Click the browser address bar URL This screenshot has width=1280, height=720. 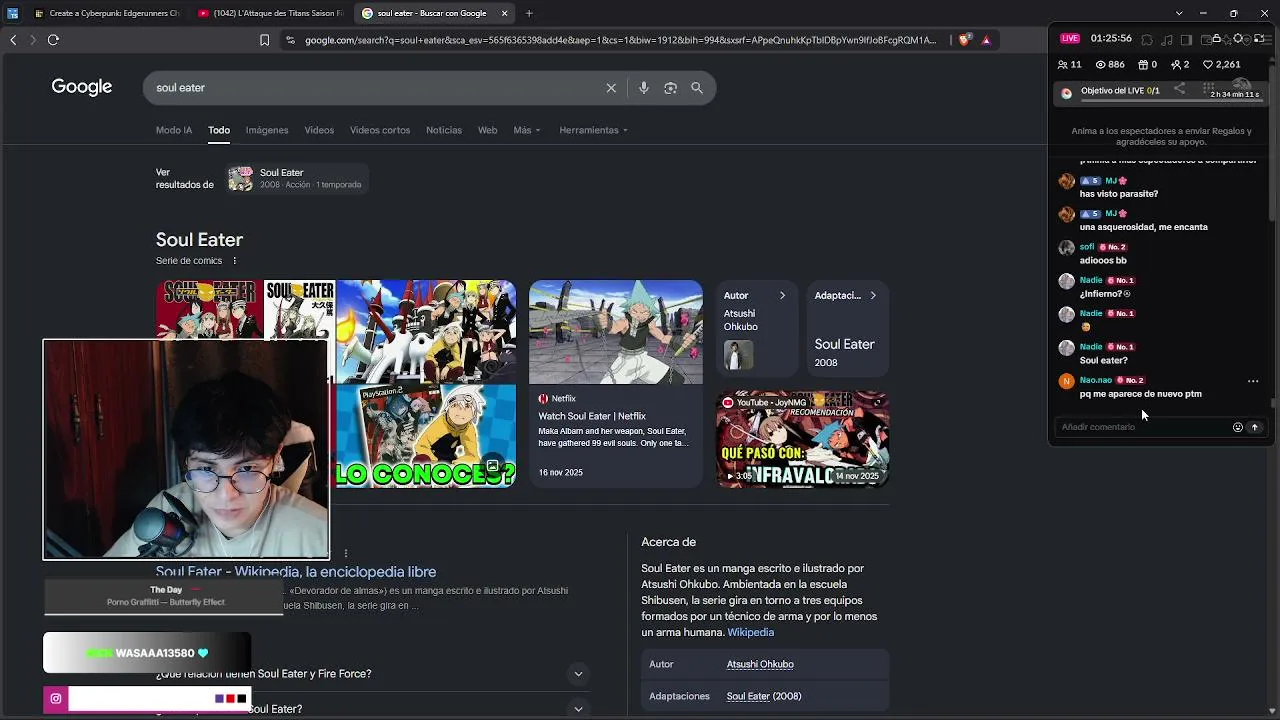[x=620, y=40]
